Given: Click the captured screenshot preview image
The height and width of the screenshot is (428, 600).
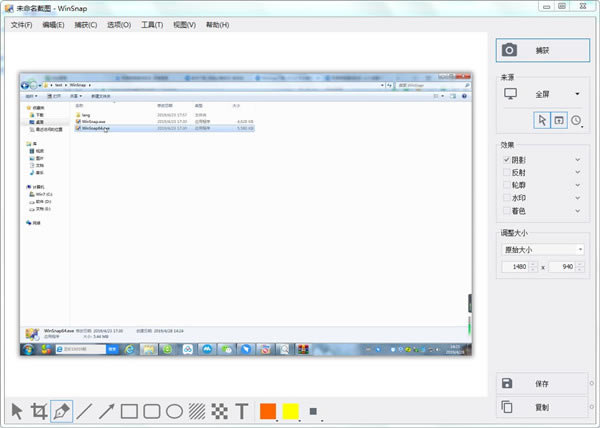Looking at the screenshot, I should pos(246,214).
